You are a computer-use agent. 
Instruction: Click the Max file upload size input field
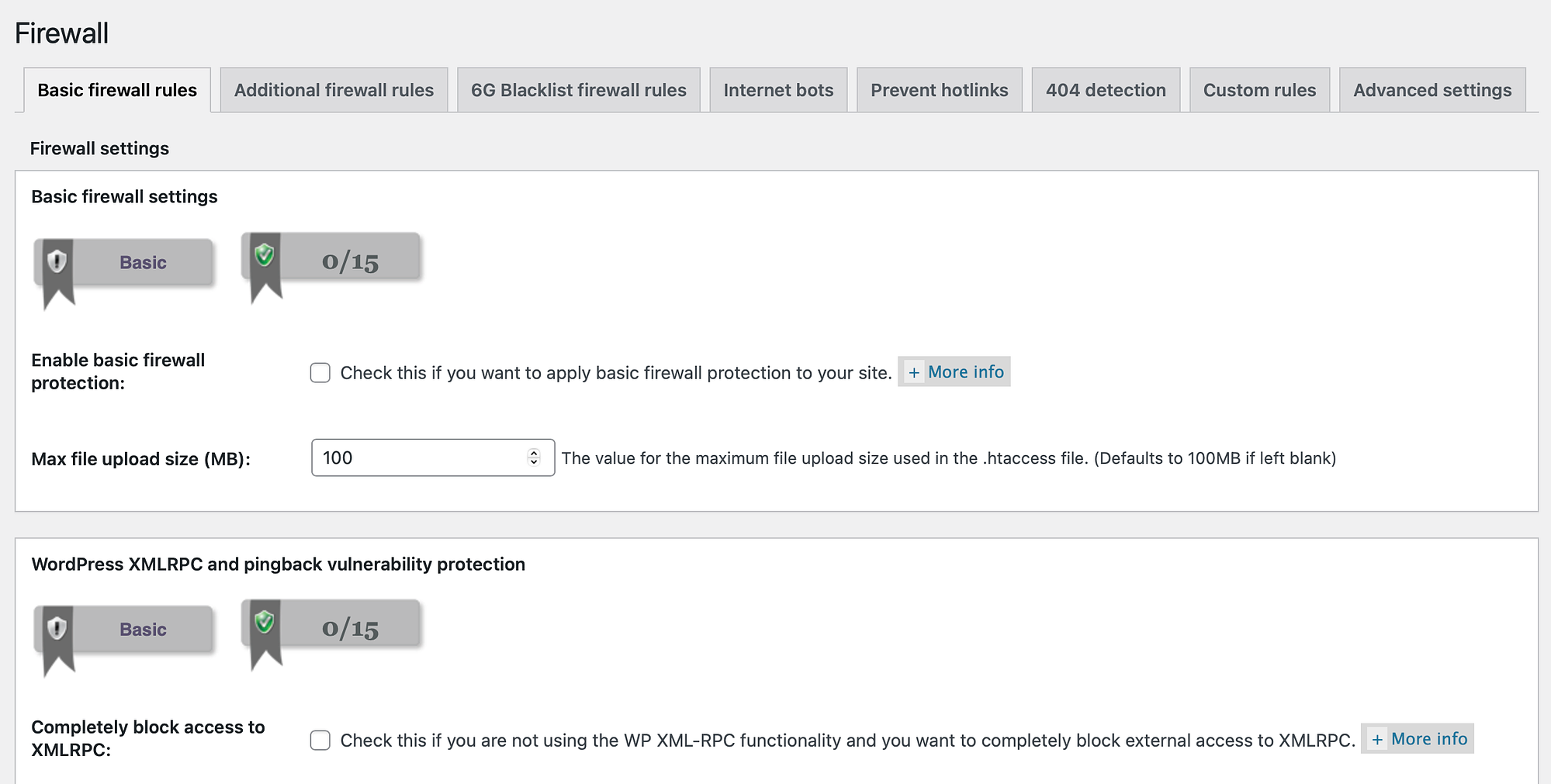[419, 458]
